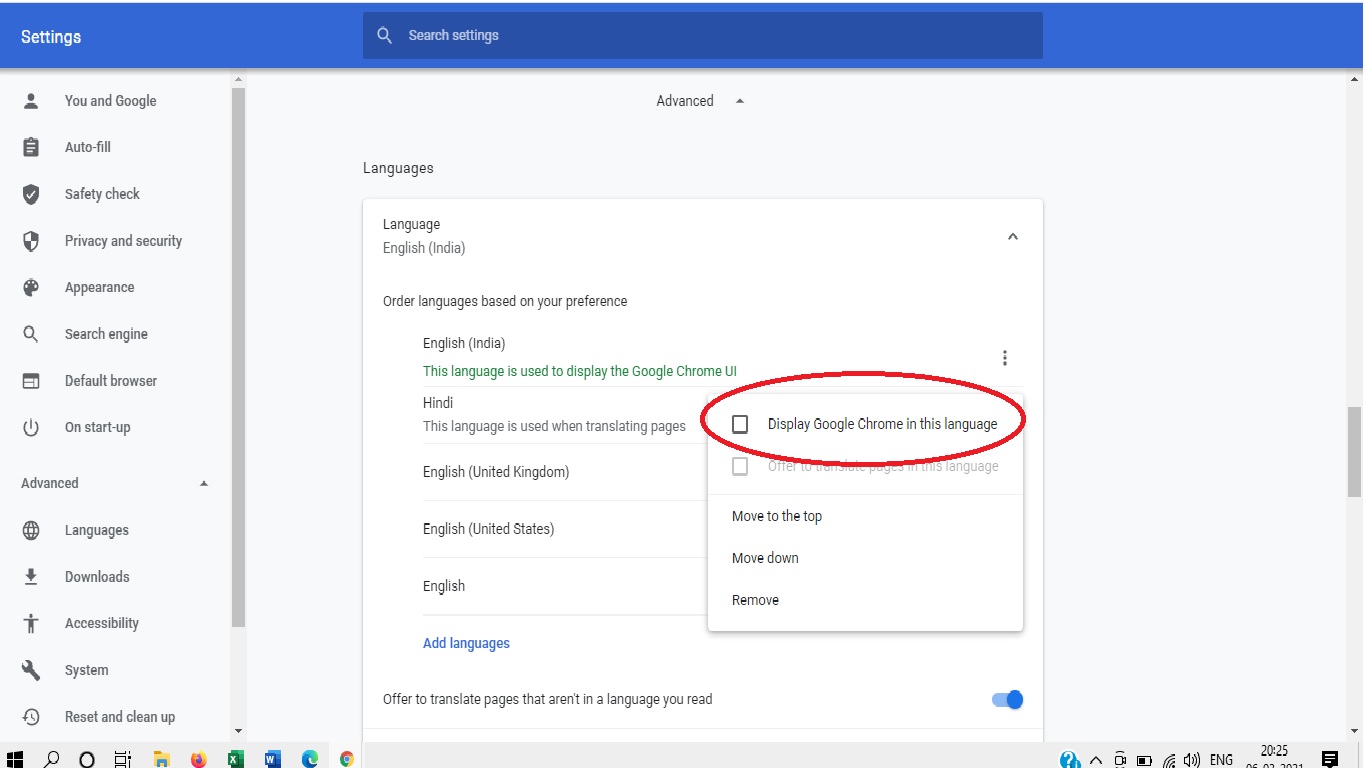
Task: Open three-dot menu for English (India)
Action: pos(1005,358)
